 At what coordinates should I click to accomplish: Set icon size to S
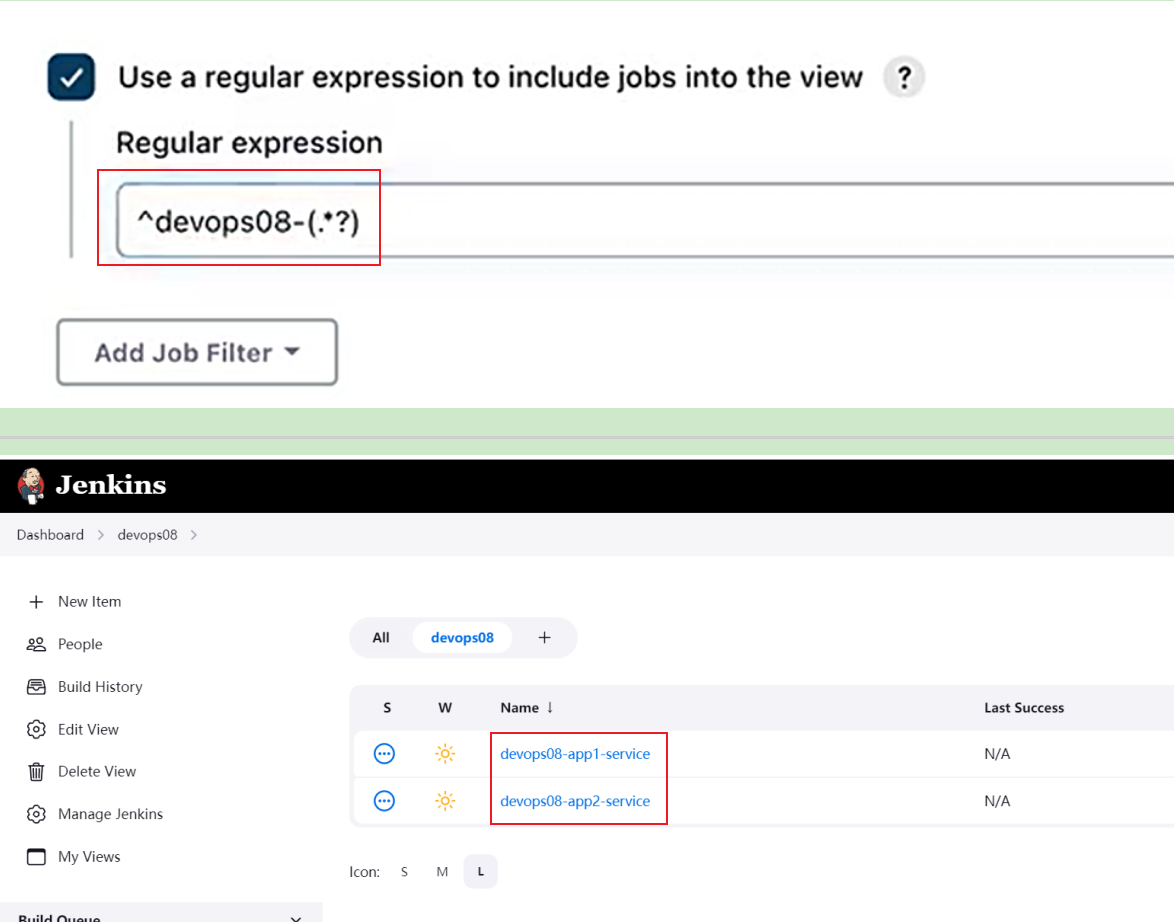(x=404, y=872)
